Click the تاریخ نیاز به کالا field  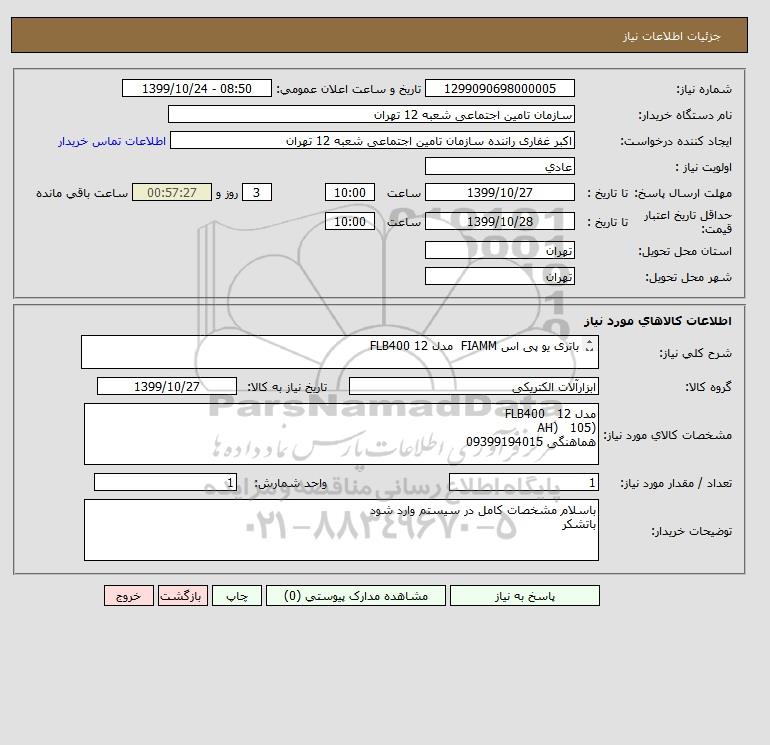point(167,386)
